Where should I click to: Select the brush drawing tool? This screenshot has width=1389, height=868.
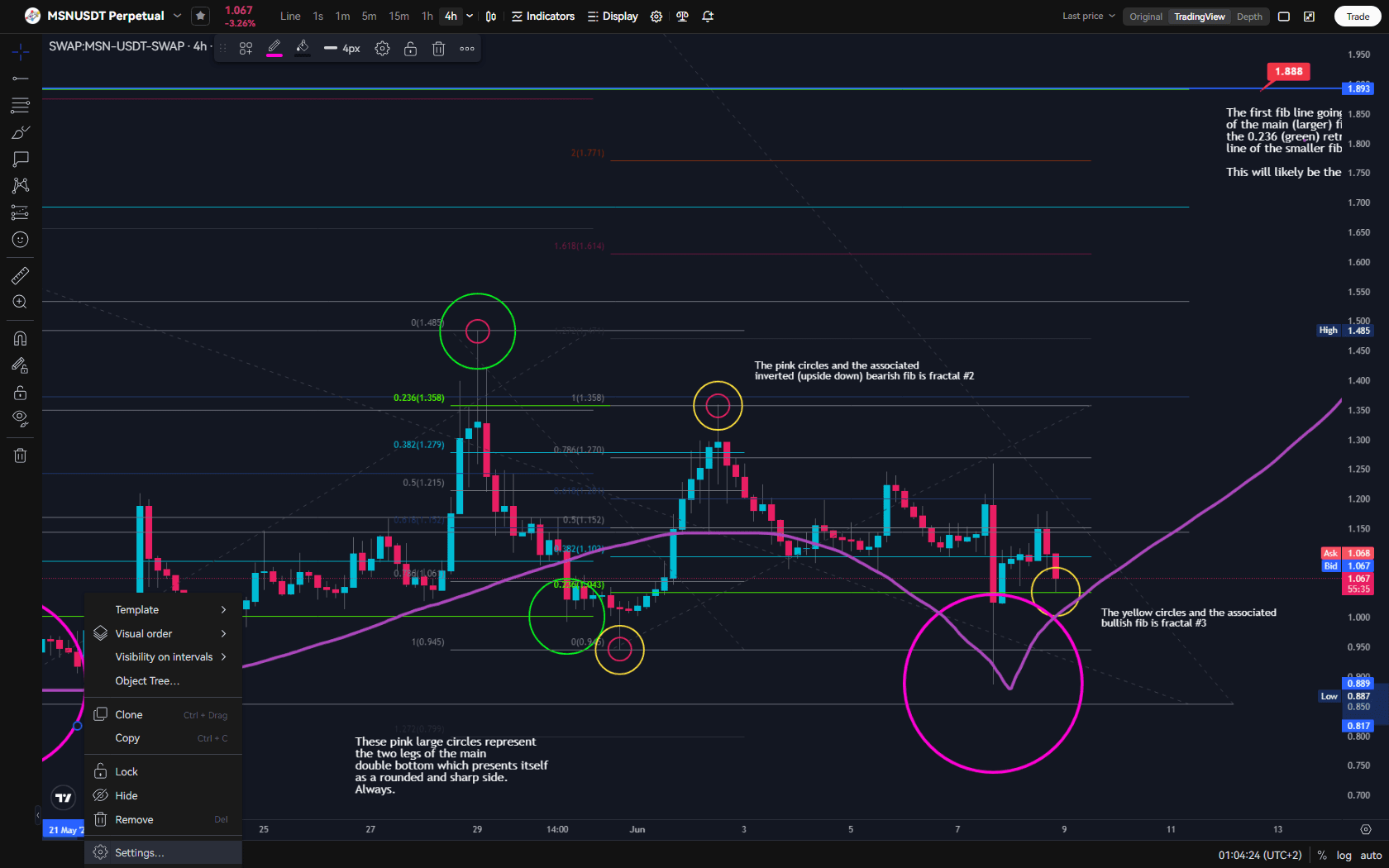21,132
